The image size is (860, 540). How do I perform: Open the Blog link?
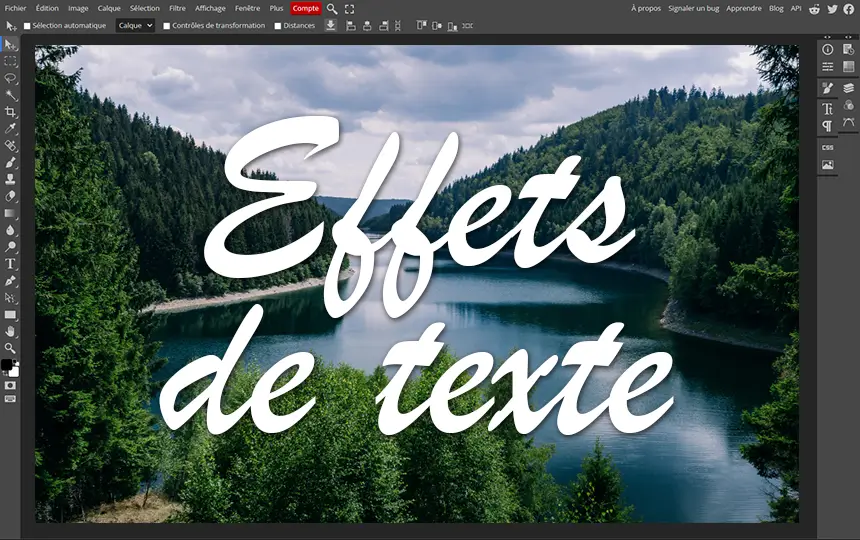tap(776, 8)
